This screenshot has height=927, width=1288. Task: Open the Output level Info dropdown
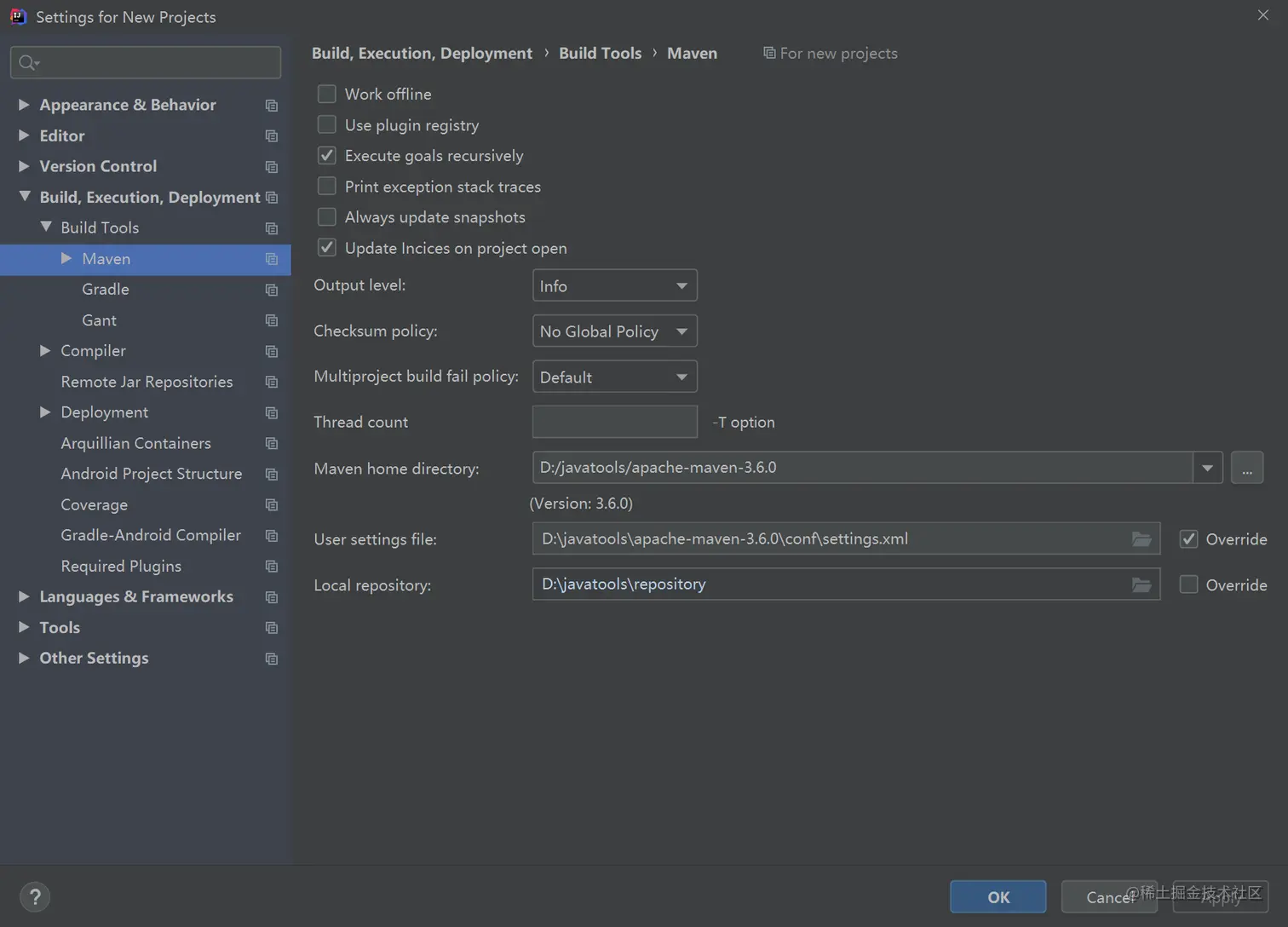pyautogui.click(x=614, y=285)
